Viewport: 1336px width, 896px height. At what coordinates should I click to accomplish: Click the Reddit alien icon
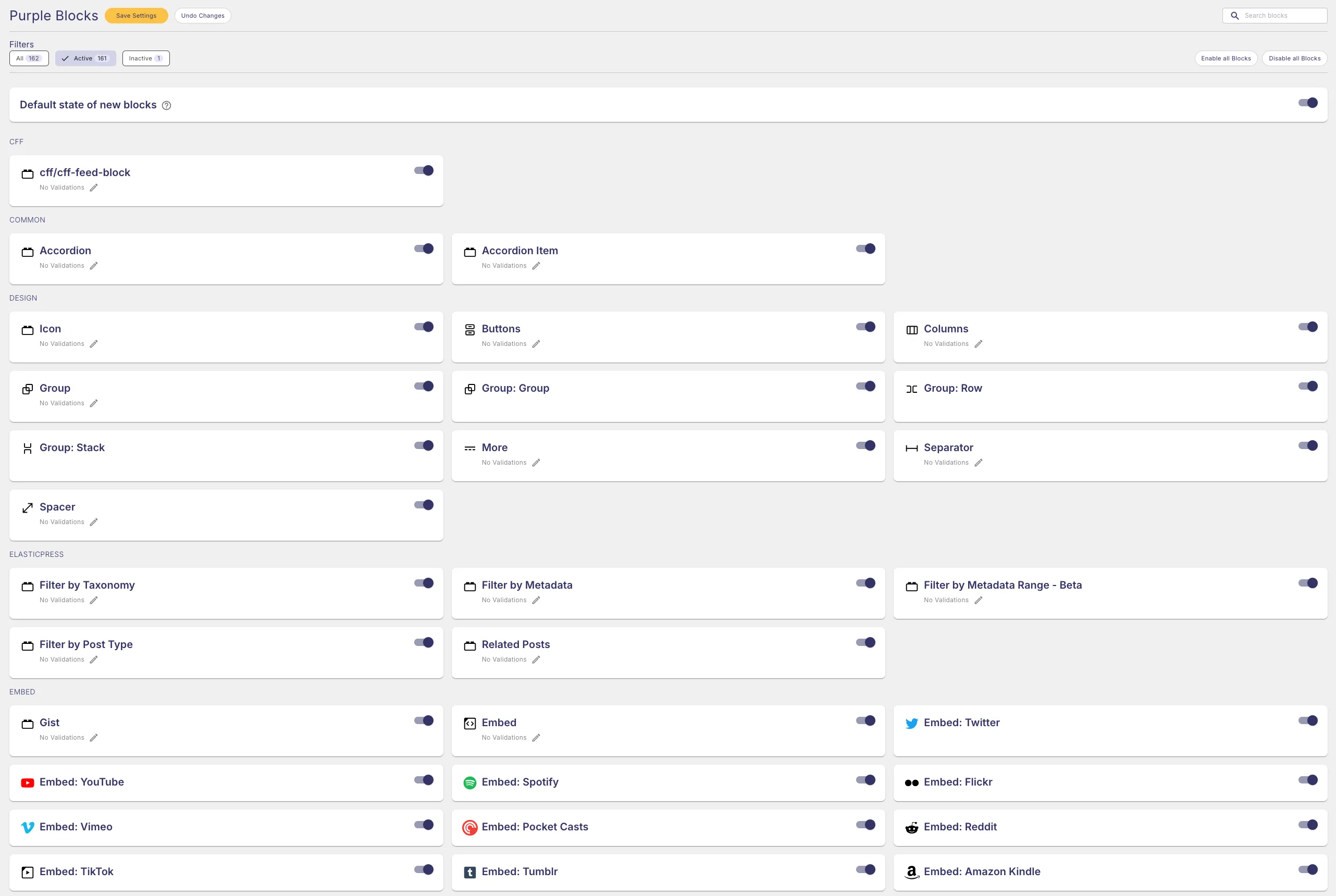(912, 827)
